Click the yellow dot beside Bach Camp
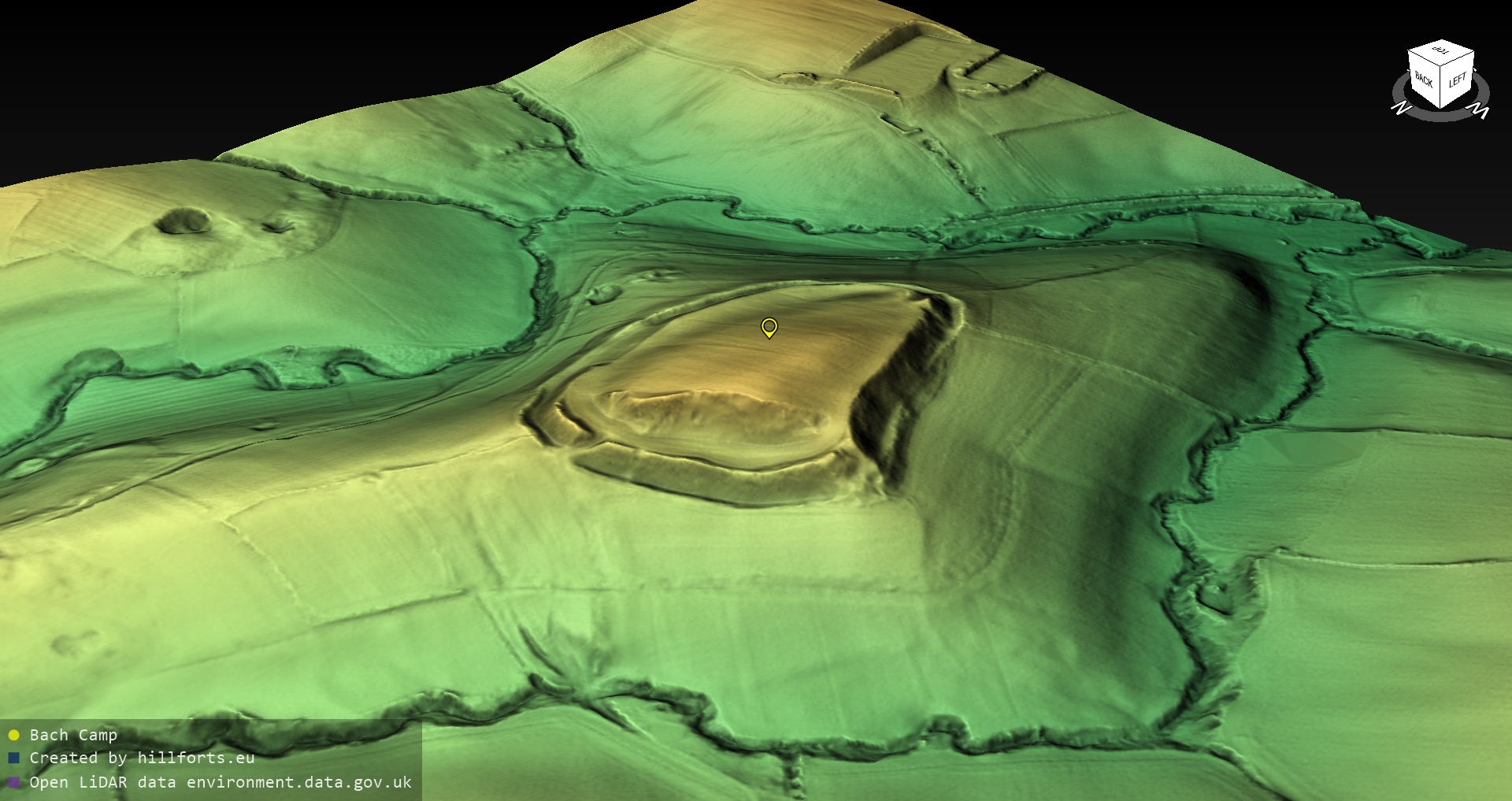The width and height of the screenshot is (1512, 801). click(x=13, y=736)
